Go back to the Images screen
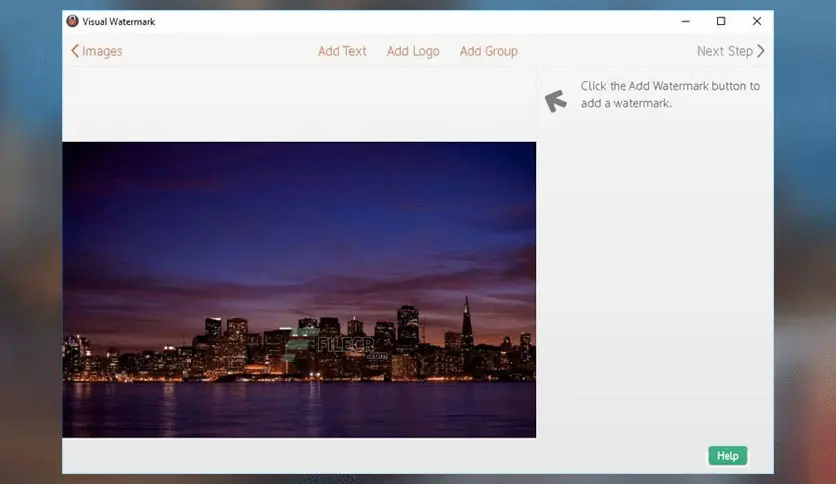 [102, 51]
